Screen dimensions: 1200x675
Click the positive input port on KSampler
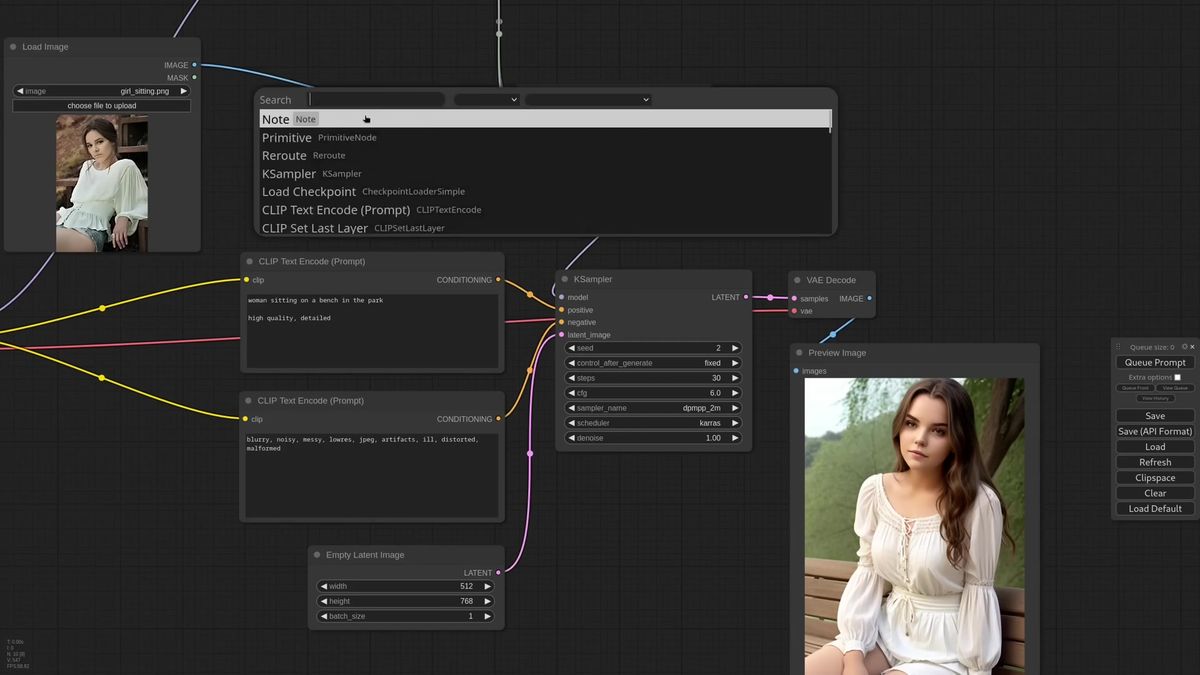click(562, 310)
